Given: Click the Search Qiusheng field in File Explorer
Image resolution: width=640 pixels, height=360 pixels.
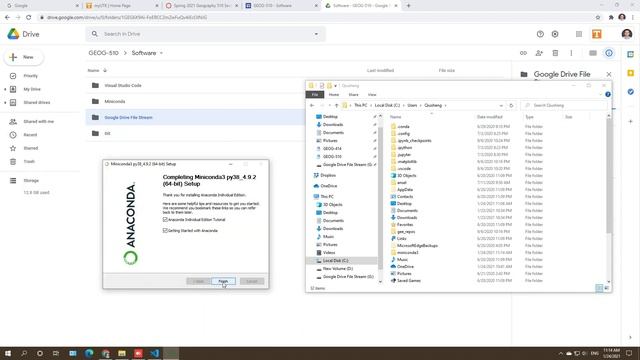Looking at the screenshot, I should click(564, 105).
